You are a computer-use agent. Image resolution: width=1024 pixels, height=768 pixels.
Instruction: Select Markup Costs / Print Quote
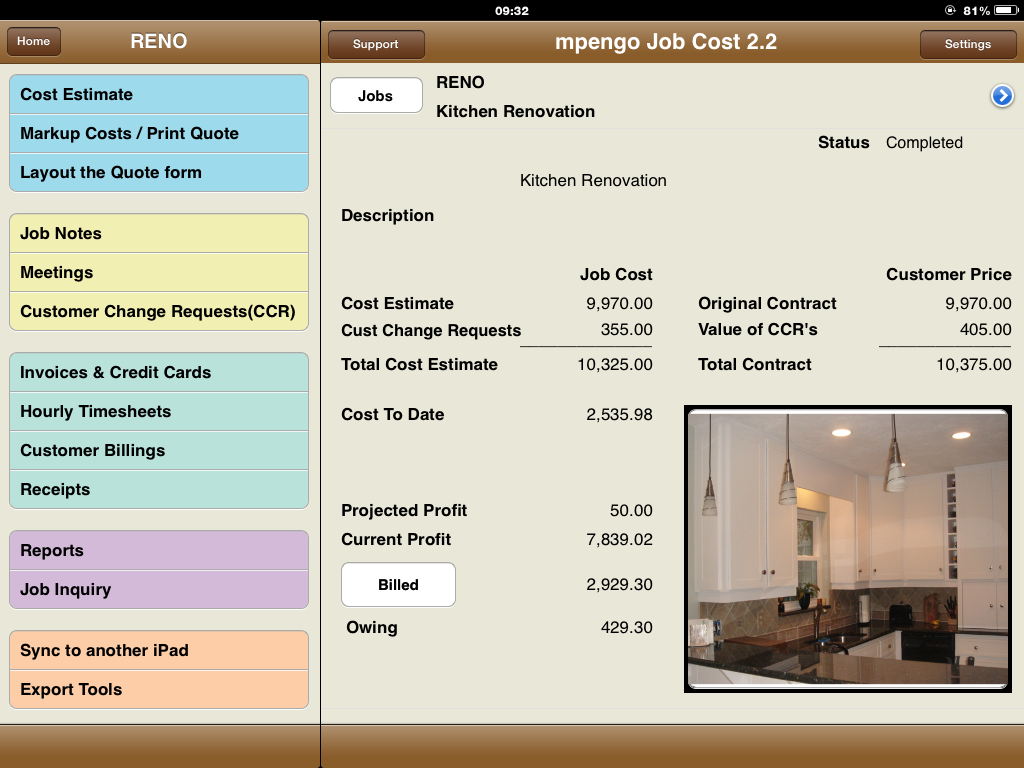[159, 134]
